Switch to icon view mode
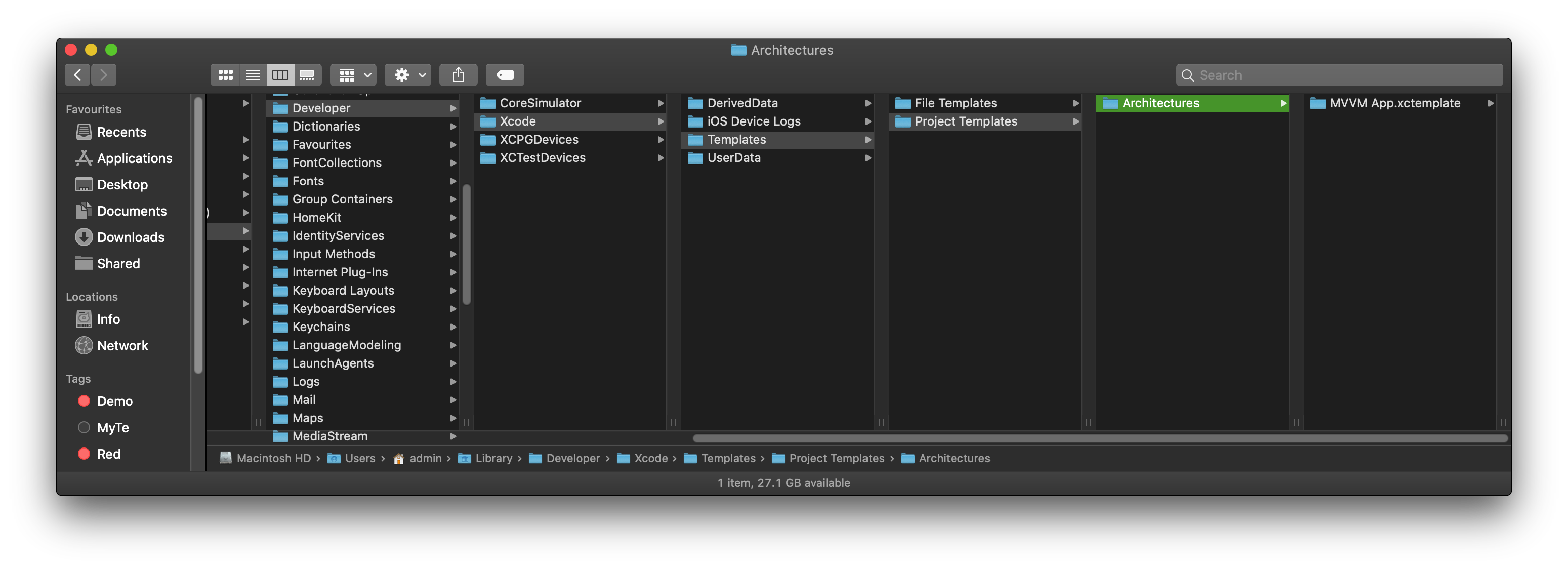The width and height of the screenshot is (1568, 570). (225, 75)
